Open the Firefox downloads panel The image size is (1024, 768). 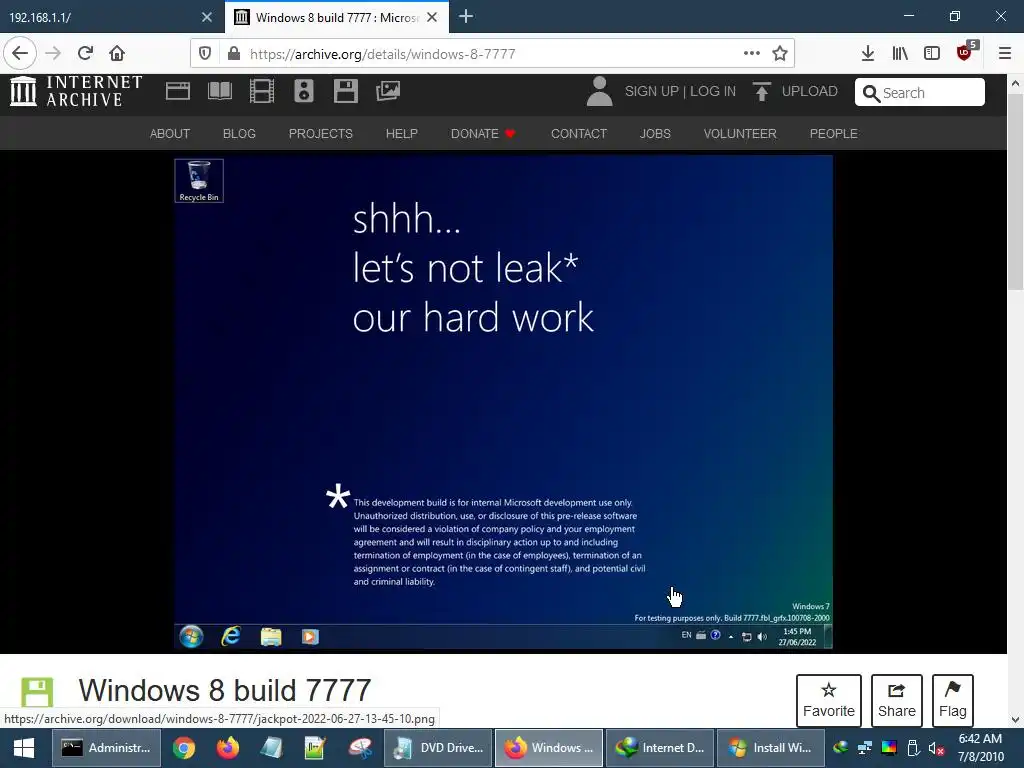pos(868,54)
